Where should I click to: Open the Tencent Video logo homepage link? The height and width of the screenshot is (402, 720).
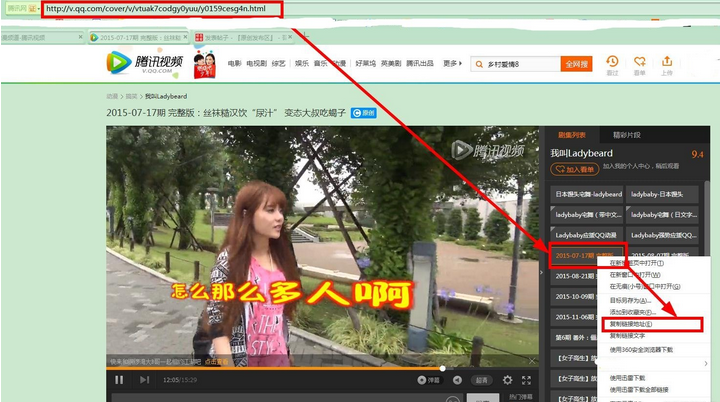[x=145, y=63]
